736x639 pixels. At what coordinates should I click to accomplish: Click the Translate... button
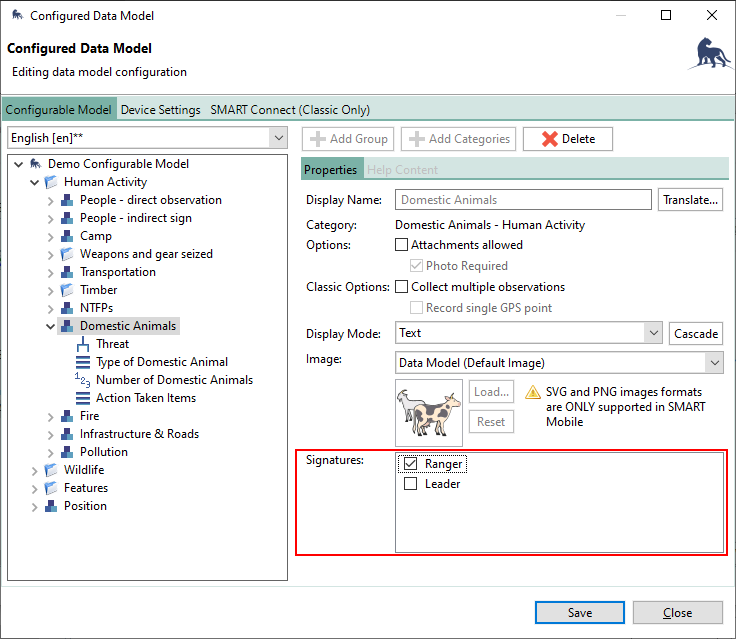pos(690,200)
